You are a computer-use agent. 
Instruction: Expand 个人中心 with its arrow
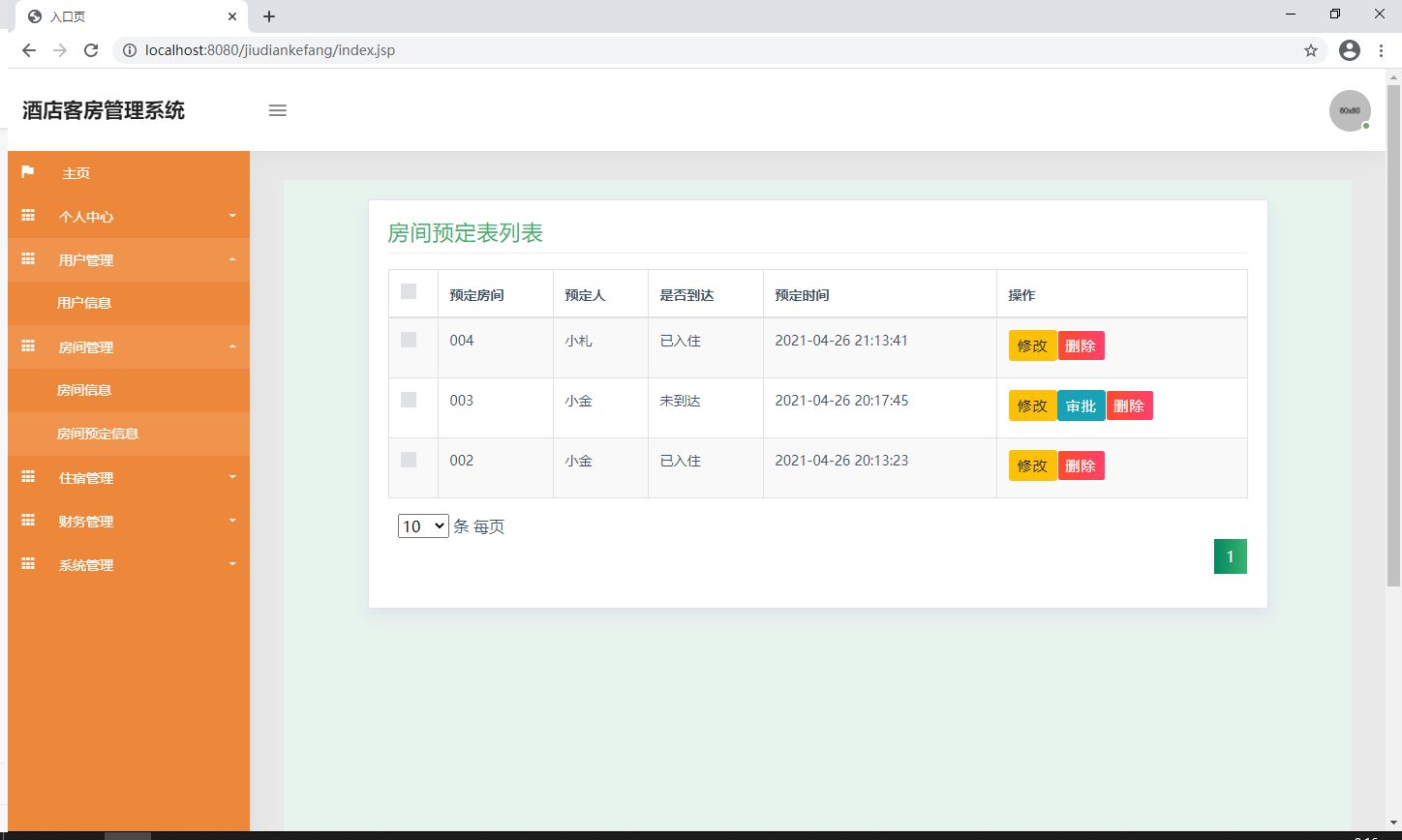click(232, 216)
